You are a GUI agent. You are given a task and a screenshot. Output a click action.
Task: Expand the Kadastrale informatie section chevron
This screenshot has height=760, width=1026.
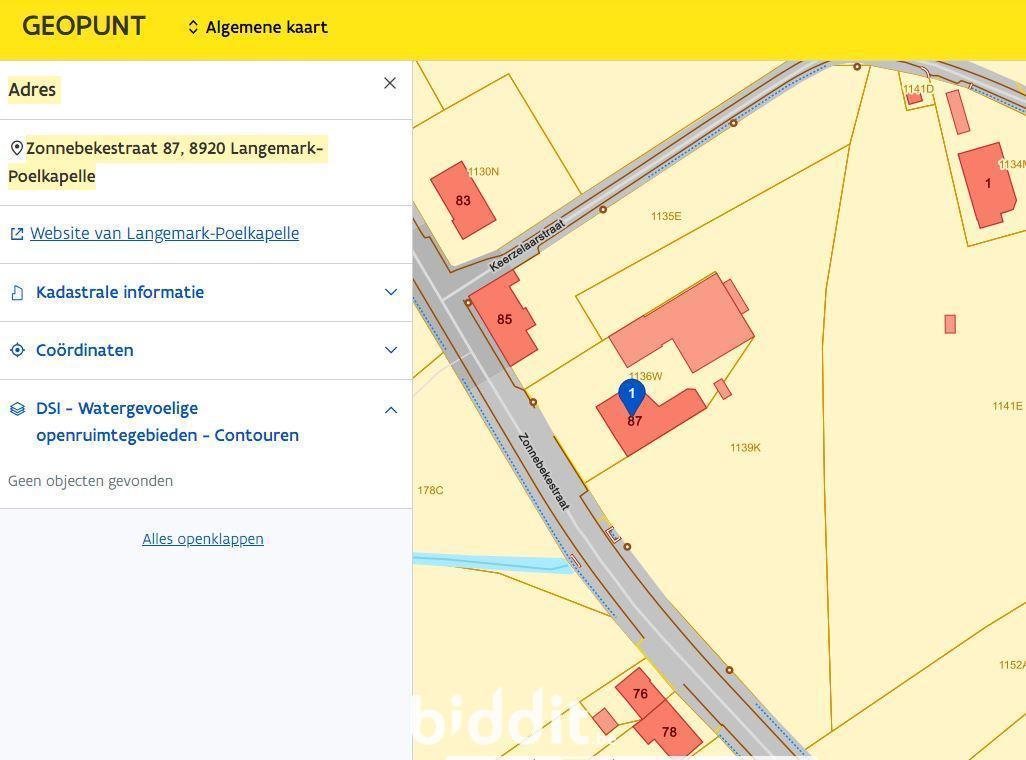coord(390,292)
